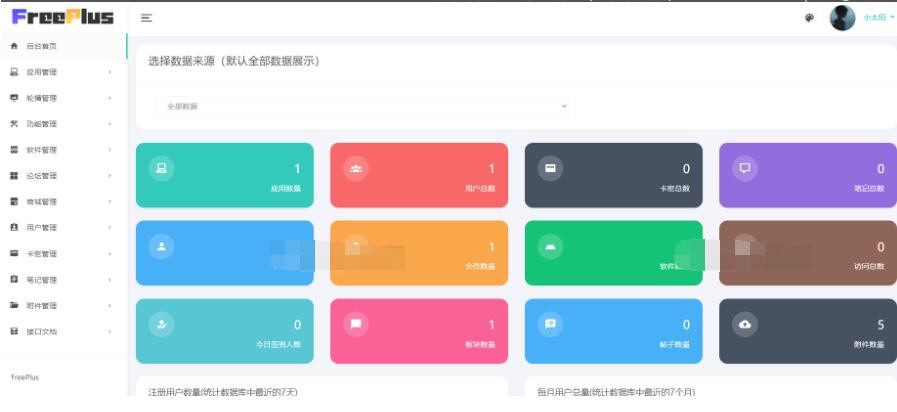Click the message icon on 帖子数量 card
This screenshot has width=897, height=412.
(550, 324)
